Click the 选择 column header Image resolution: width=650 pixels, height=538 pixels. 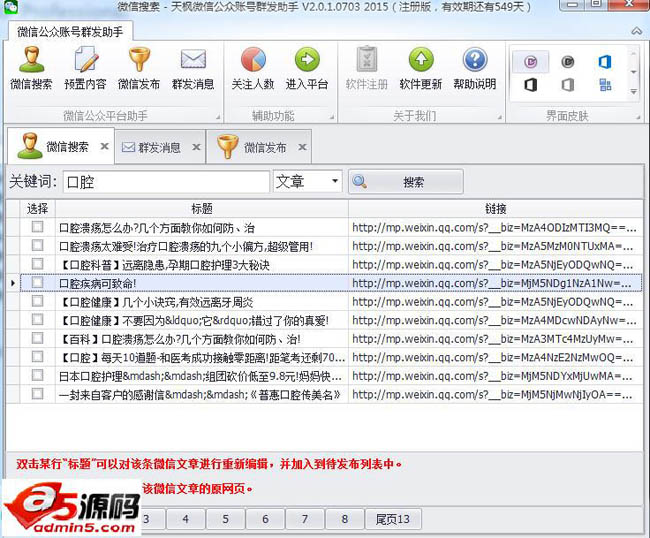[x=37, y=208]
